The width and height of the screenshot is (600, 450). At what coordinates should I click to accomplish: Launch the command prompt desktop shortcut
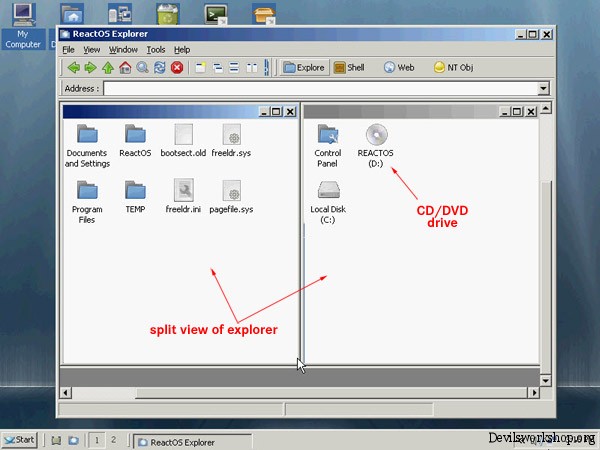pos(216,15)
